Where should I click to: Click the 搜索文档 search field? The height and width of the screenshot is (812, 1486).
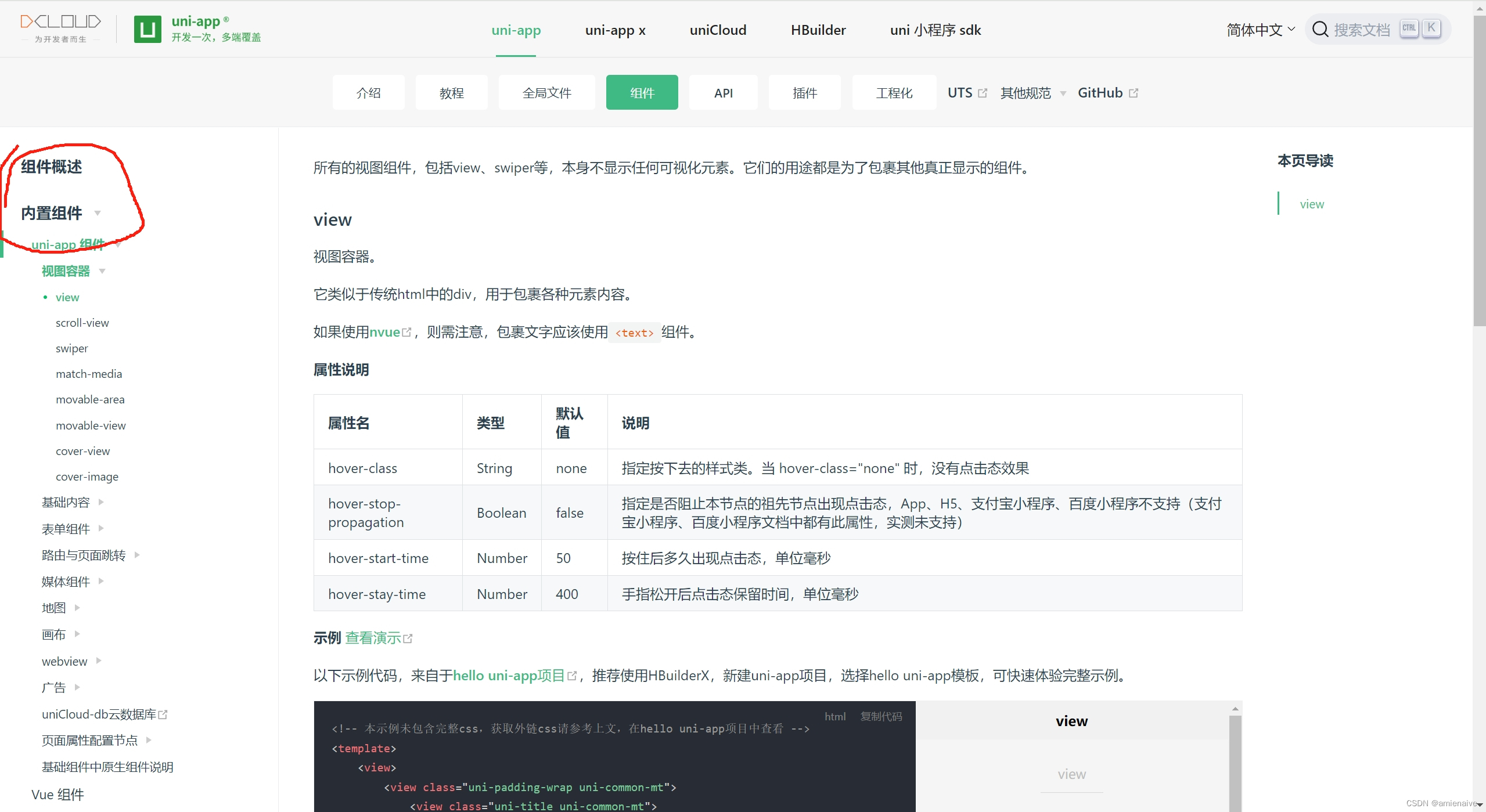coord(1362,30)
